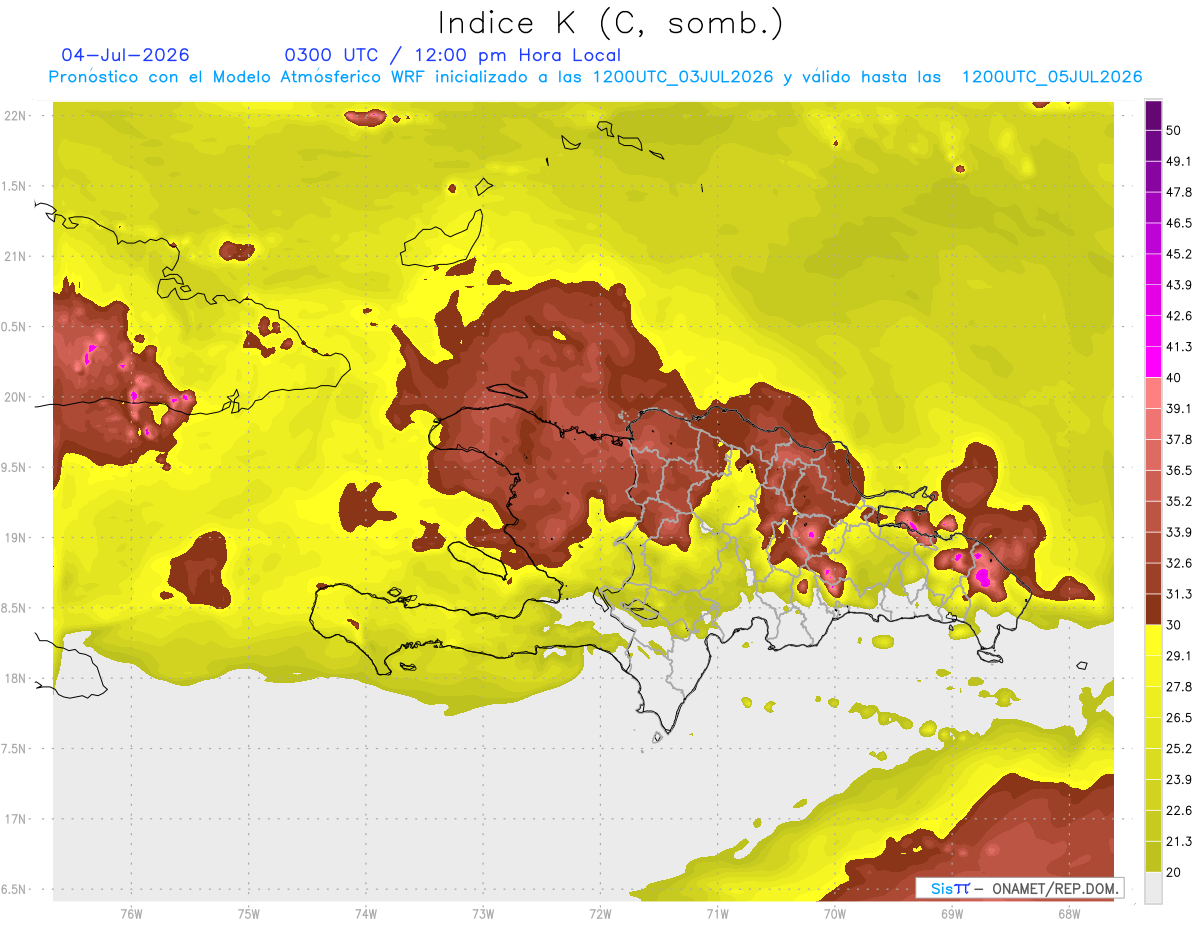Screen dimensions: 1200x927
Task: Click the latitude label "19N"
Action: tap(16, 538)
